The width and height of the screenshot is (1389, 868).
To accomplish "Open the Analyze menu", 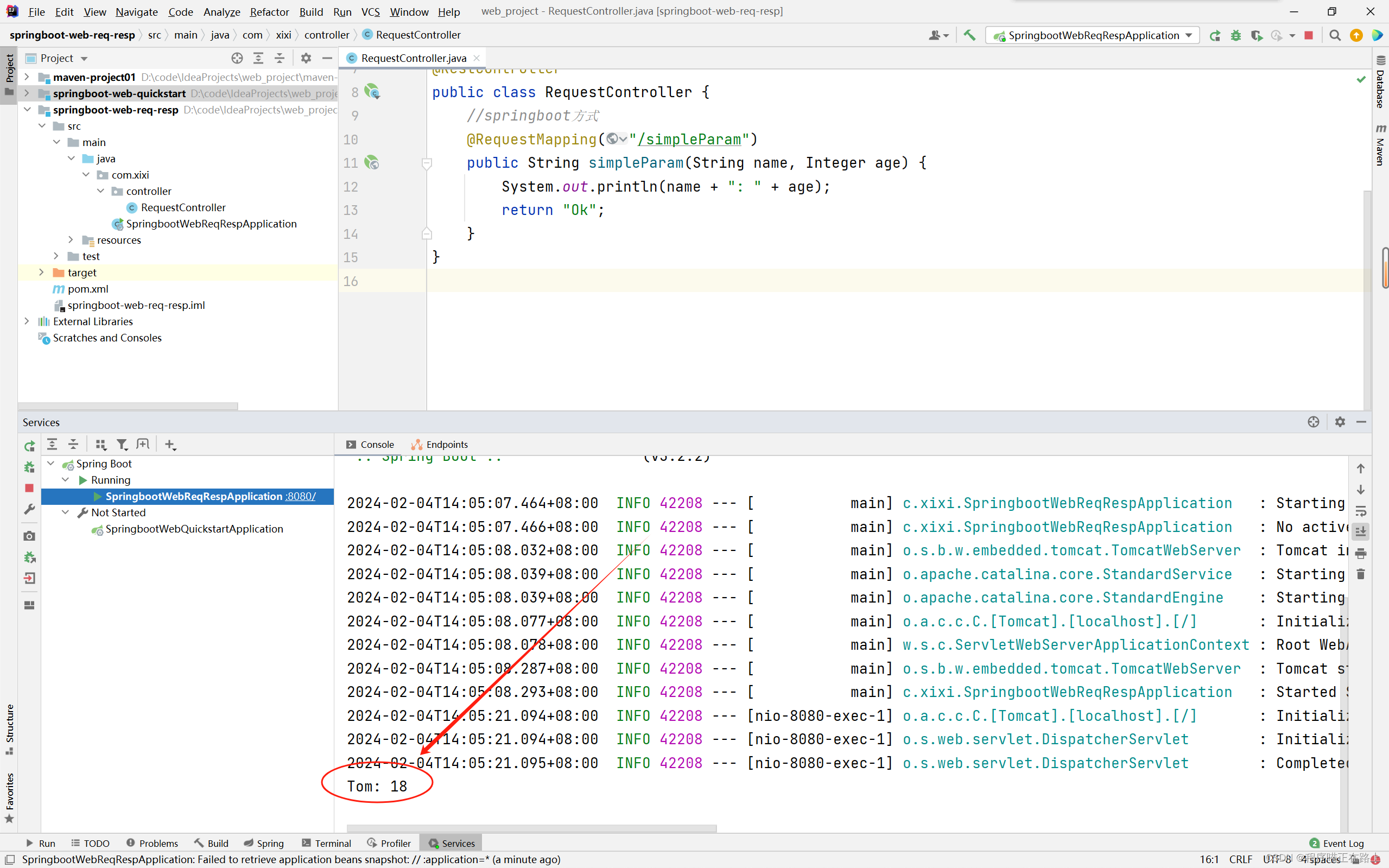I will click(x=220, y=11).
